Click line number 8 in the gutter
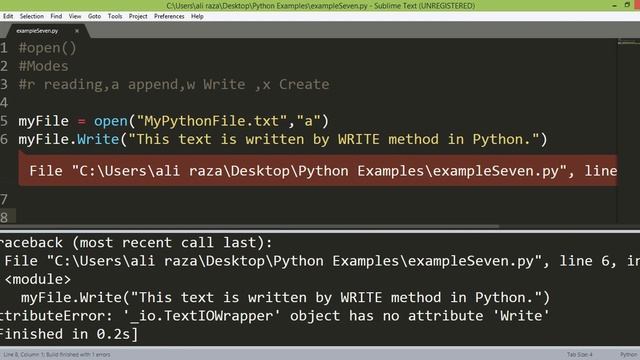Viewport: 640px width, 360px height. point(4,218)
